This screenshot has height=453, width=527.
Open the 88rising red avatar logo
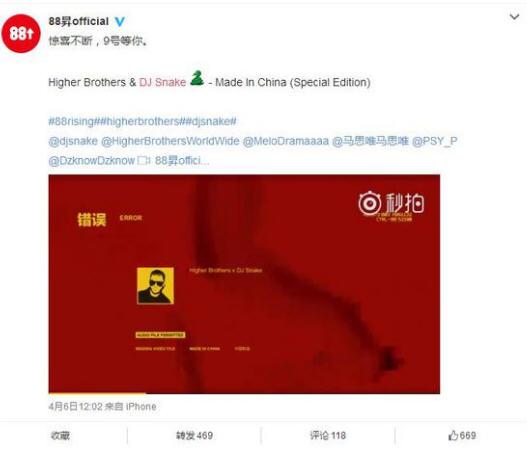pyautogui.click(x=21, y=34)
